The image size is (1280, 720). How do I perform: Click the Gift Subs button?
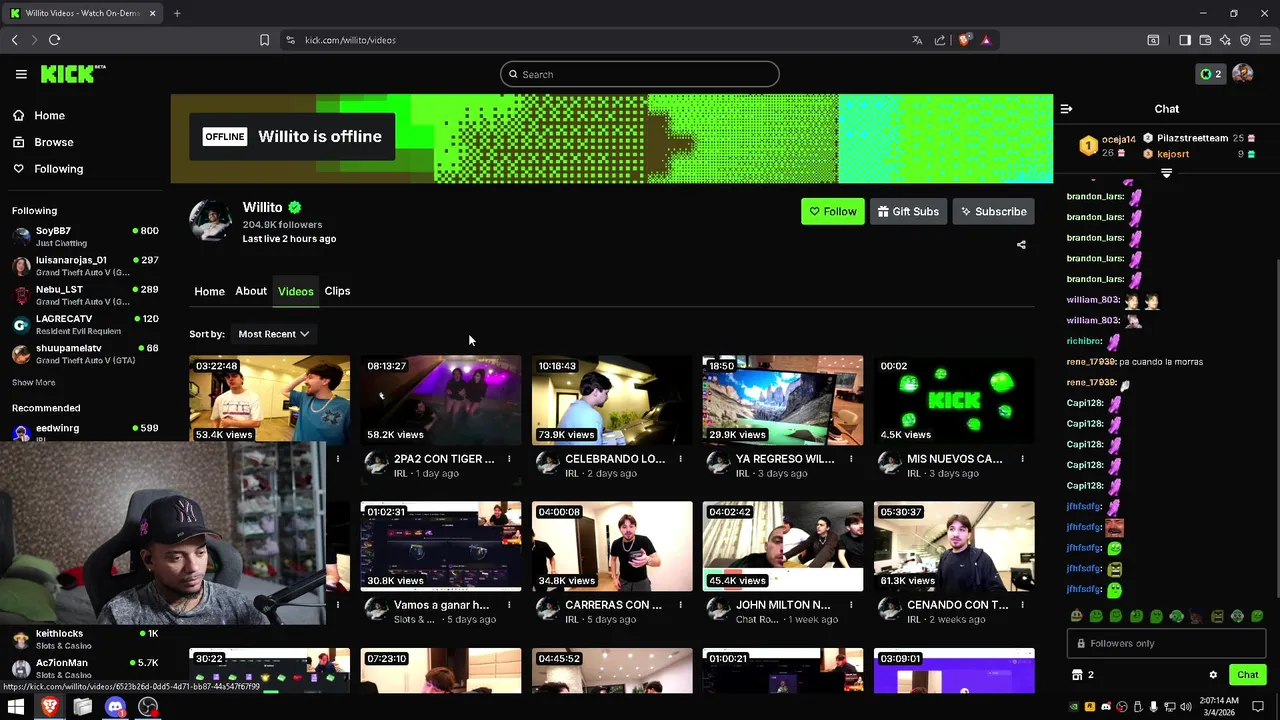(908, 212)
